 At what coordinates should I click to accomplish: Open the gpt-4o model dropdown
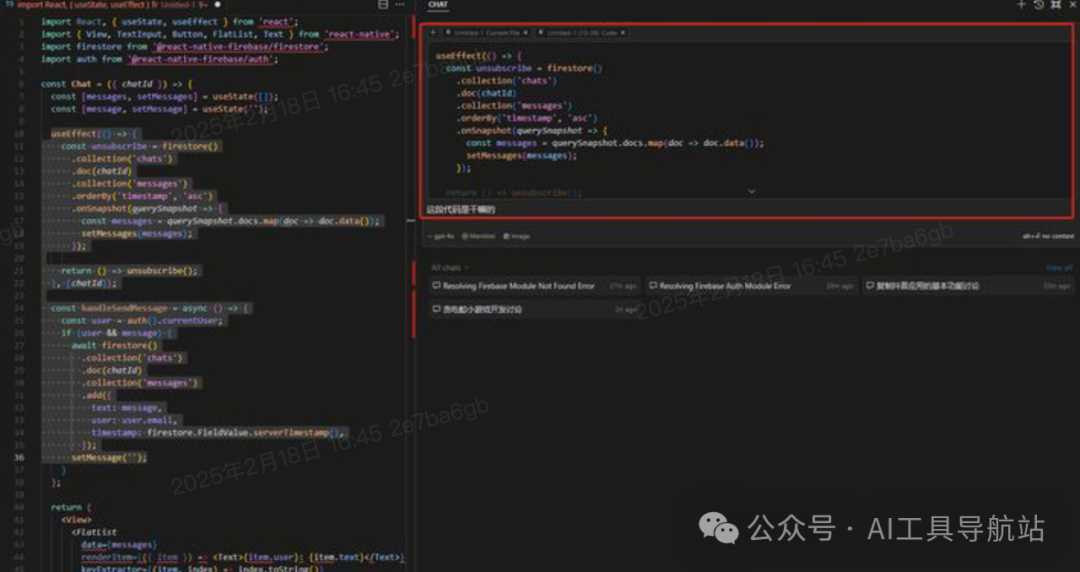(440, 236)
